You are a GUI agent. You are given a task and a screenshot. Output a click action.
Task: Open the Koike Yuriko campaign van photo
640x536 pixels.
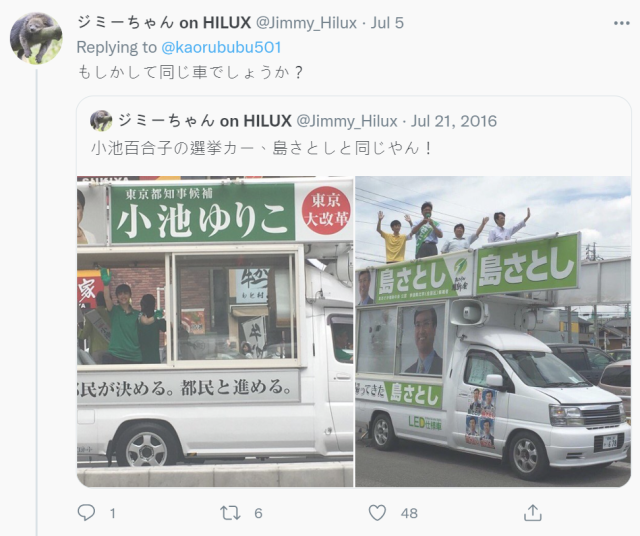click(215, 331)
